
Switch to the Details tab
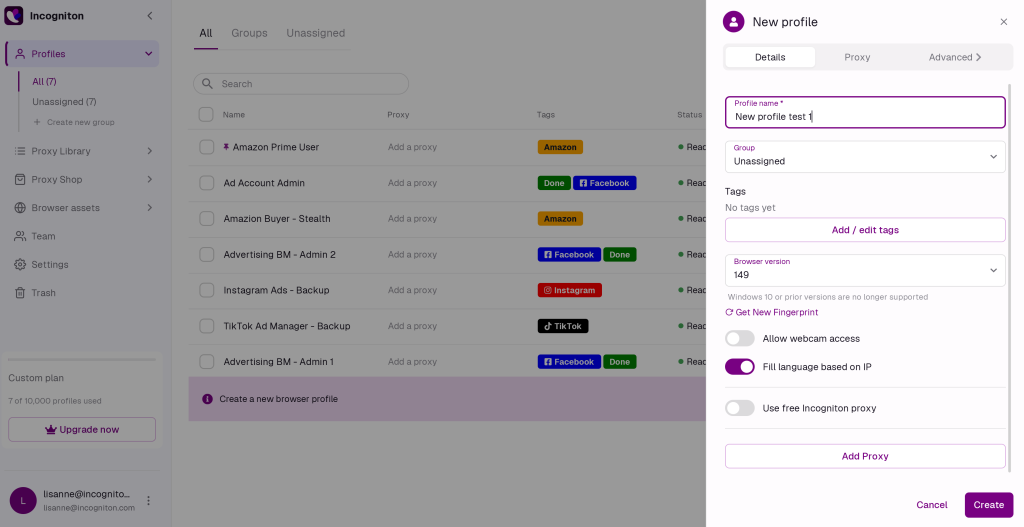coord(770,57)
